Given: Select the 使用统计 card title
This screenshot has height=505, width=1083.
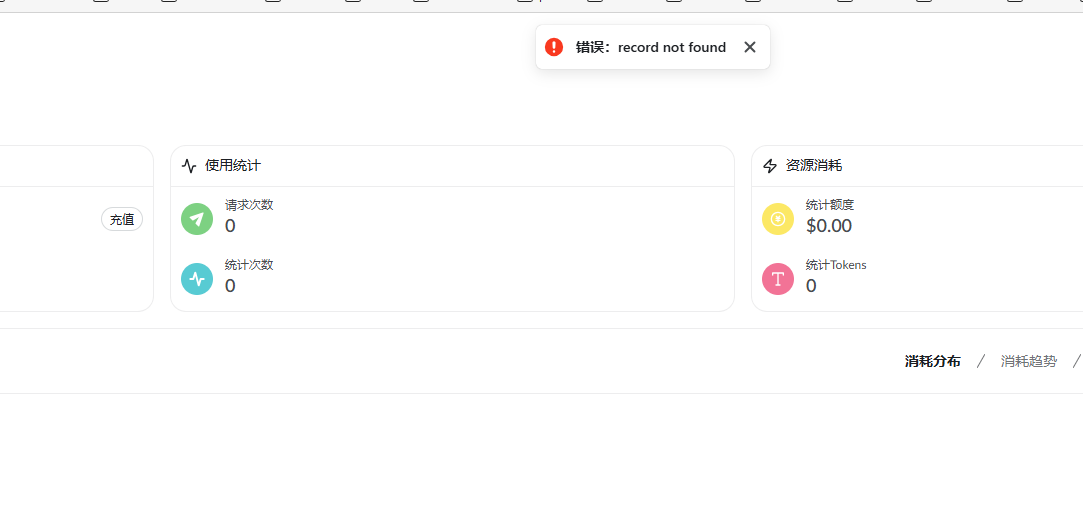Looking at the screenshot, I should [233, 166].
